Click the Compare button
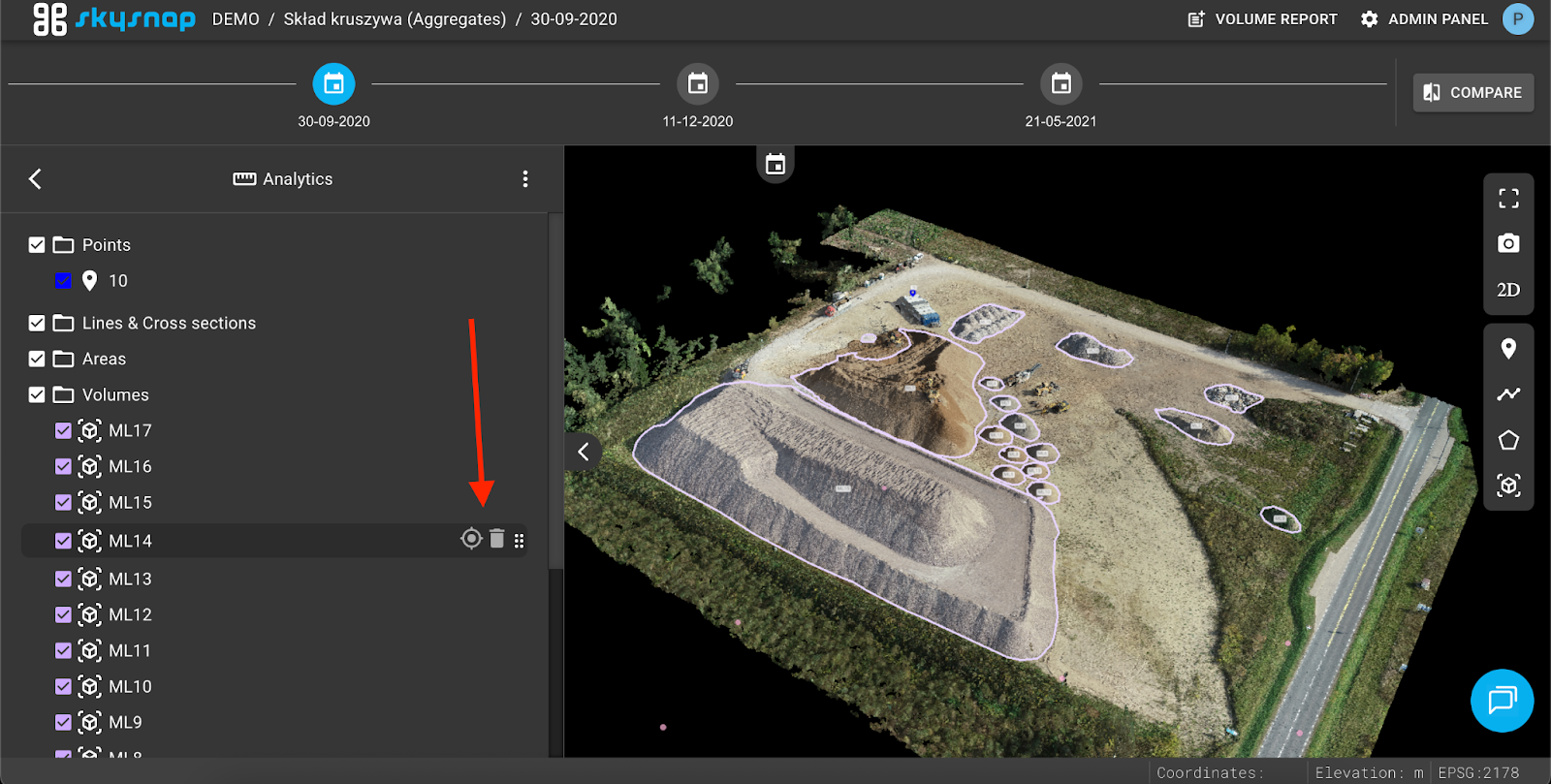 pyautogui.click(x=1472, y=93)
